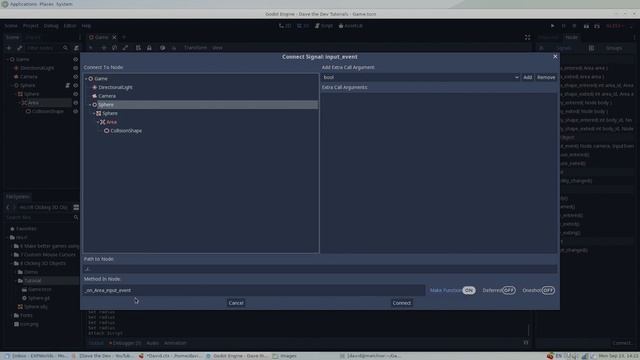Viewport: 640px width, 360px height.
Task: Switch to the Script workspace
Action: (324, 26)
